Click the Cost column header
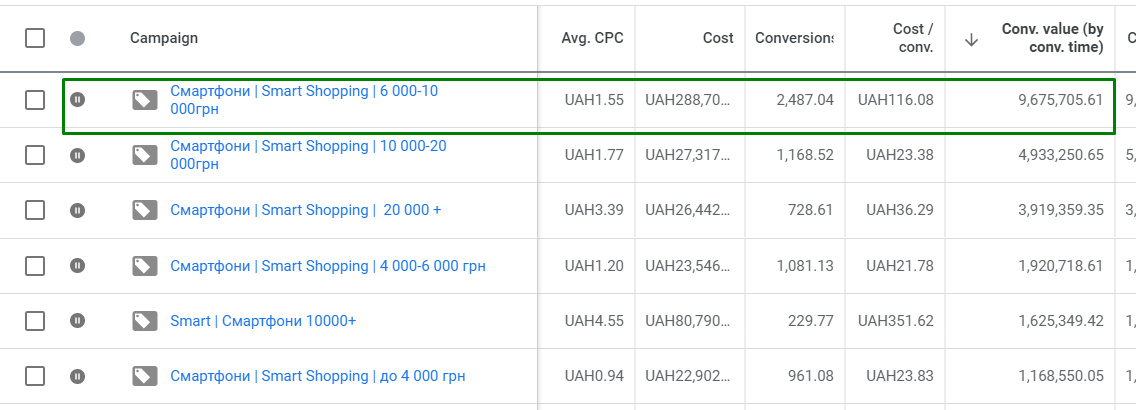 click(x=718, y=38)
